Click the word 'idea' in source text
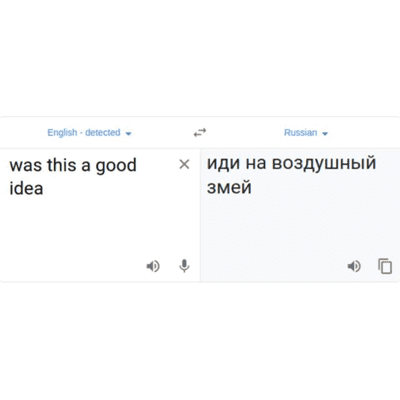This screenshot has height=400, width=400. [x=26, y=188]
